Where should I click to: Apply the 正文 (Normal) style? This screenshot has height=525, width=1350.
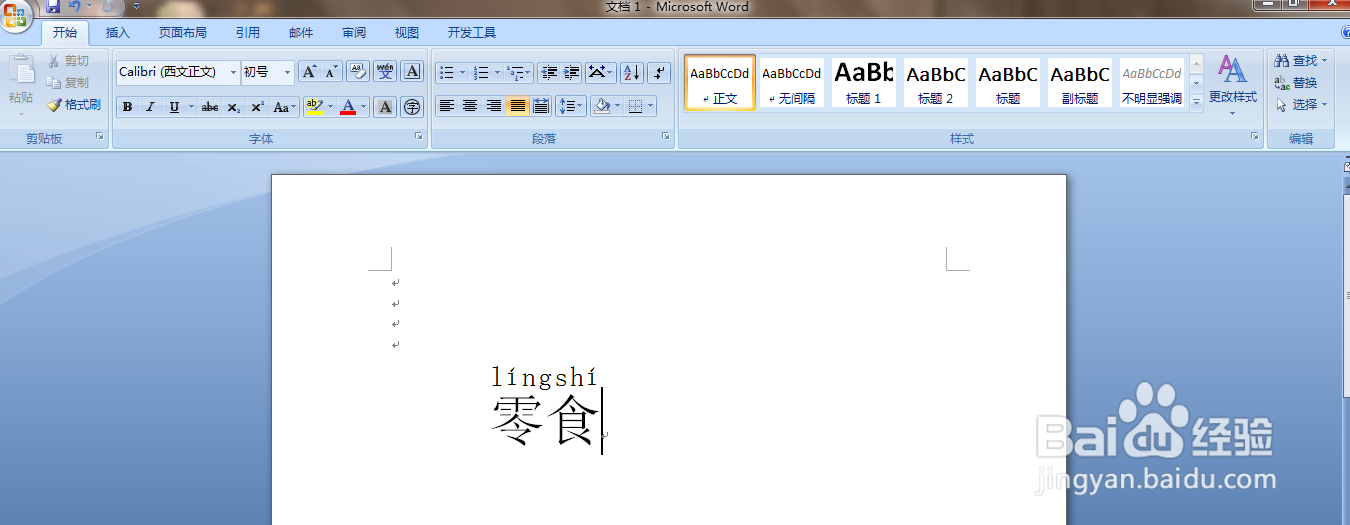click(720, 83)
